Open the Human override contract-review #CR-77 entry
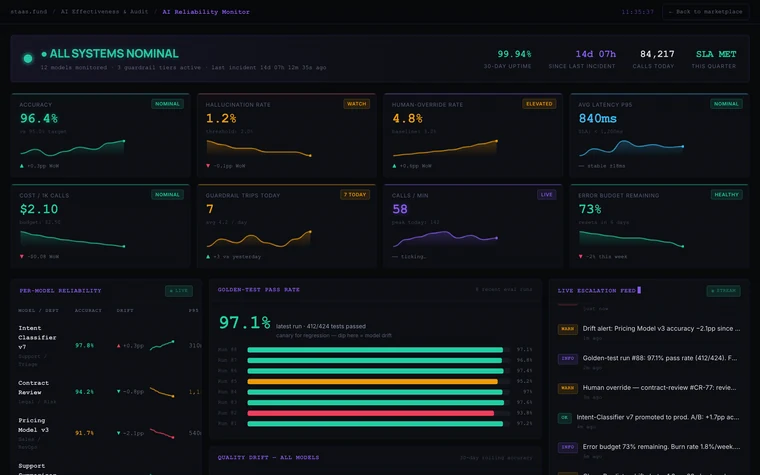Screen dimensions: 760x475 649,391
